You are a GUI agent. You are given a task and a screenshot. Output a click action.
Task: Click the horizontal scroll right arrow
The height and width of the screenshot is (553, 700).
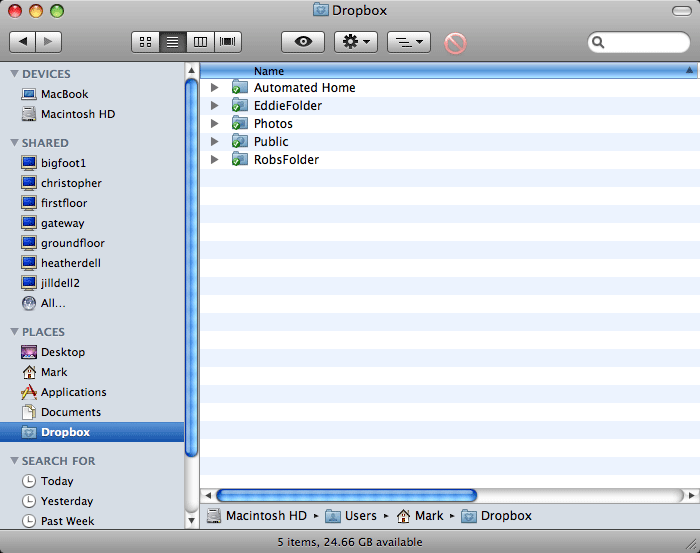click(x=691, y=495)
